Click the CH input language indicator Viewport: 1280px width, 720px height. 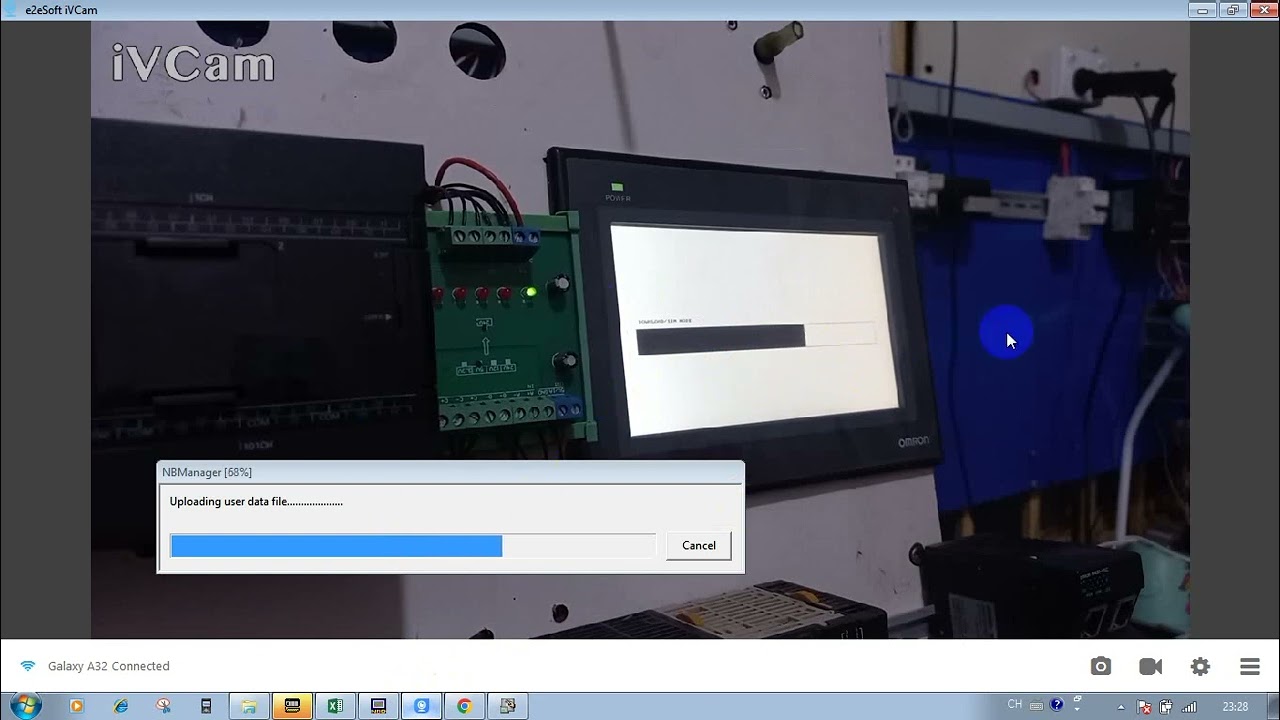[x=1015, y=705]
